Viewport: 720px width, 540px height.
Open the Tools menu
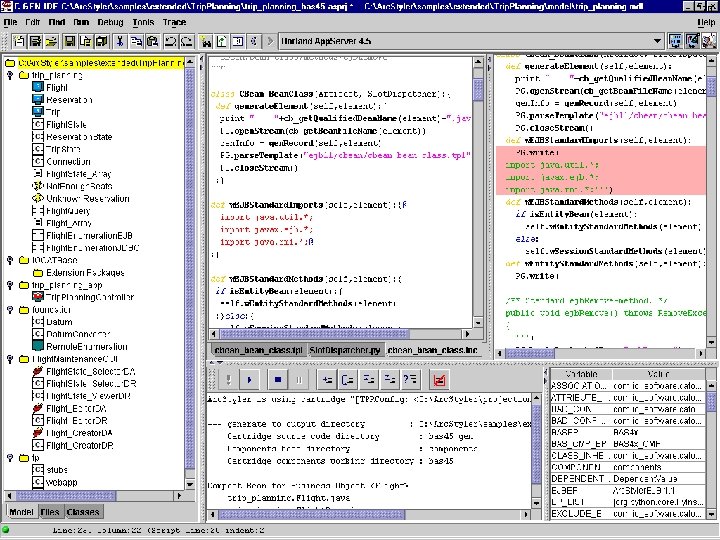click(x=143, y=21)
